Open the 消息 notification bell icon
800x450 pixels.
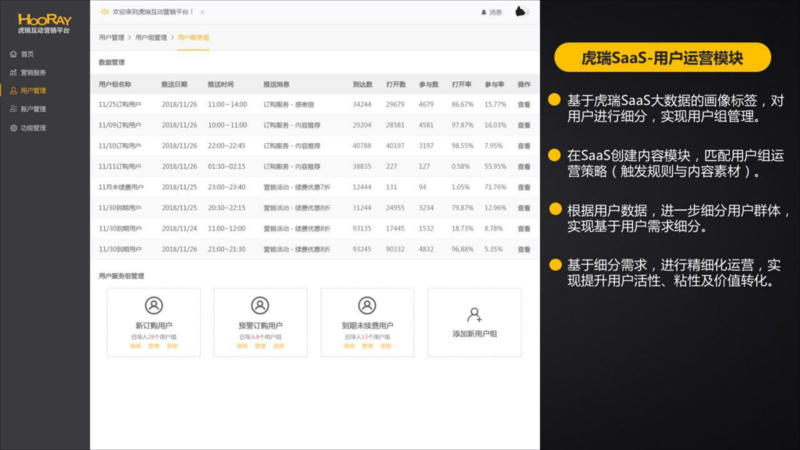coord(484,12)
